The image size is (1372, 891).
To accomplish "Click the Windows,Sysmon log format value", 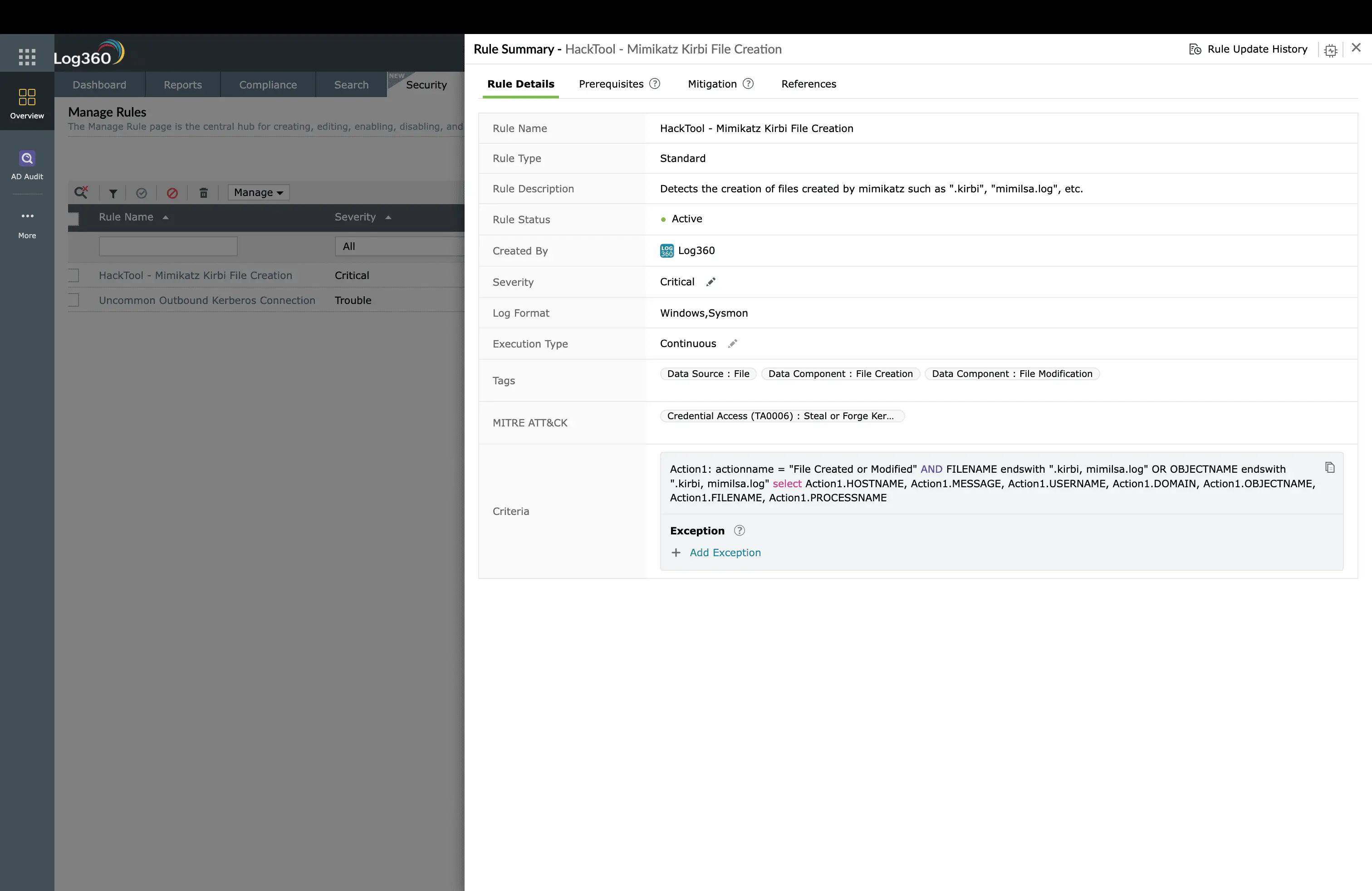I will tap(704, 313).
